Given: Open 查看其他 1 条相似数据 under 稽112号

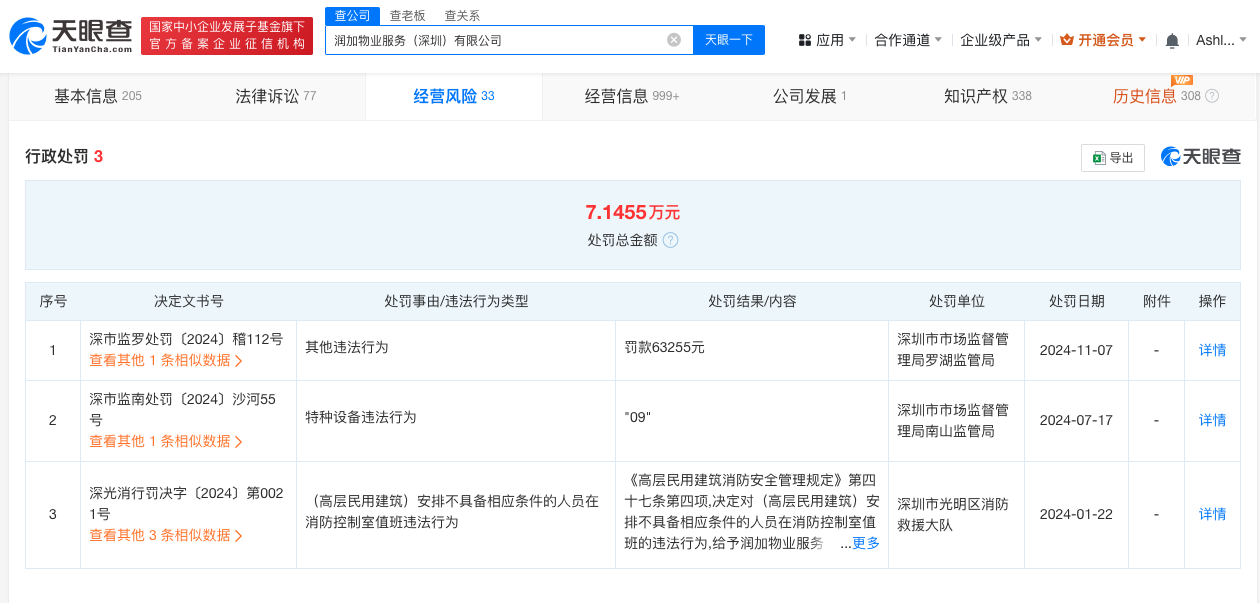Looking at the screenshot, I should tap(166, 360).
